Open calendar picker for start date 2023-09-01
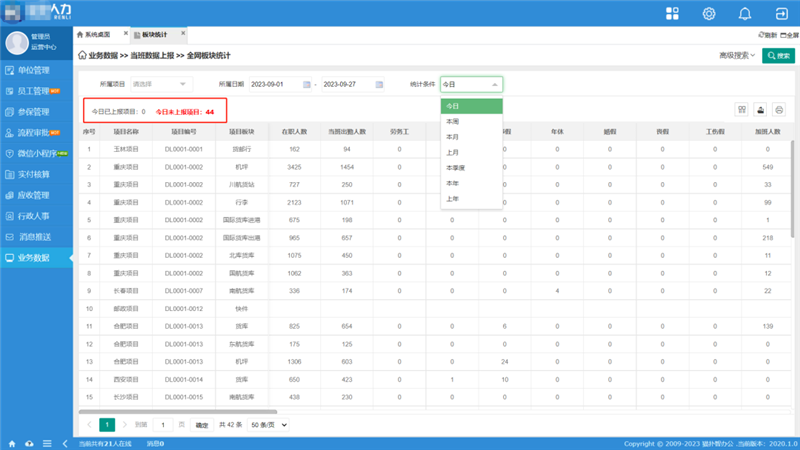 click(x=307, y=85)
